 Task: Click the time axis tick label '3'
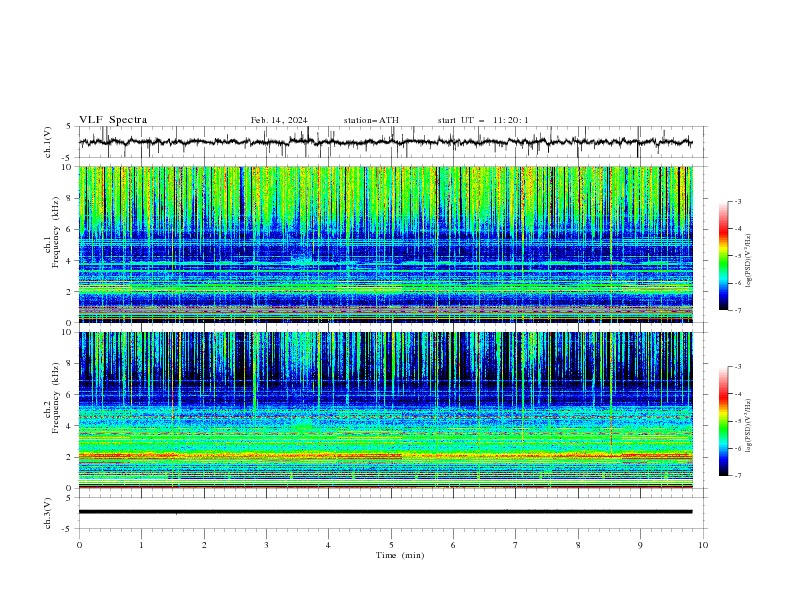click(266, 545)
